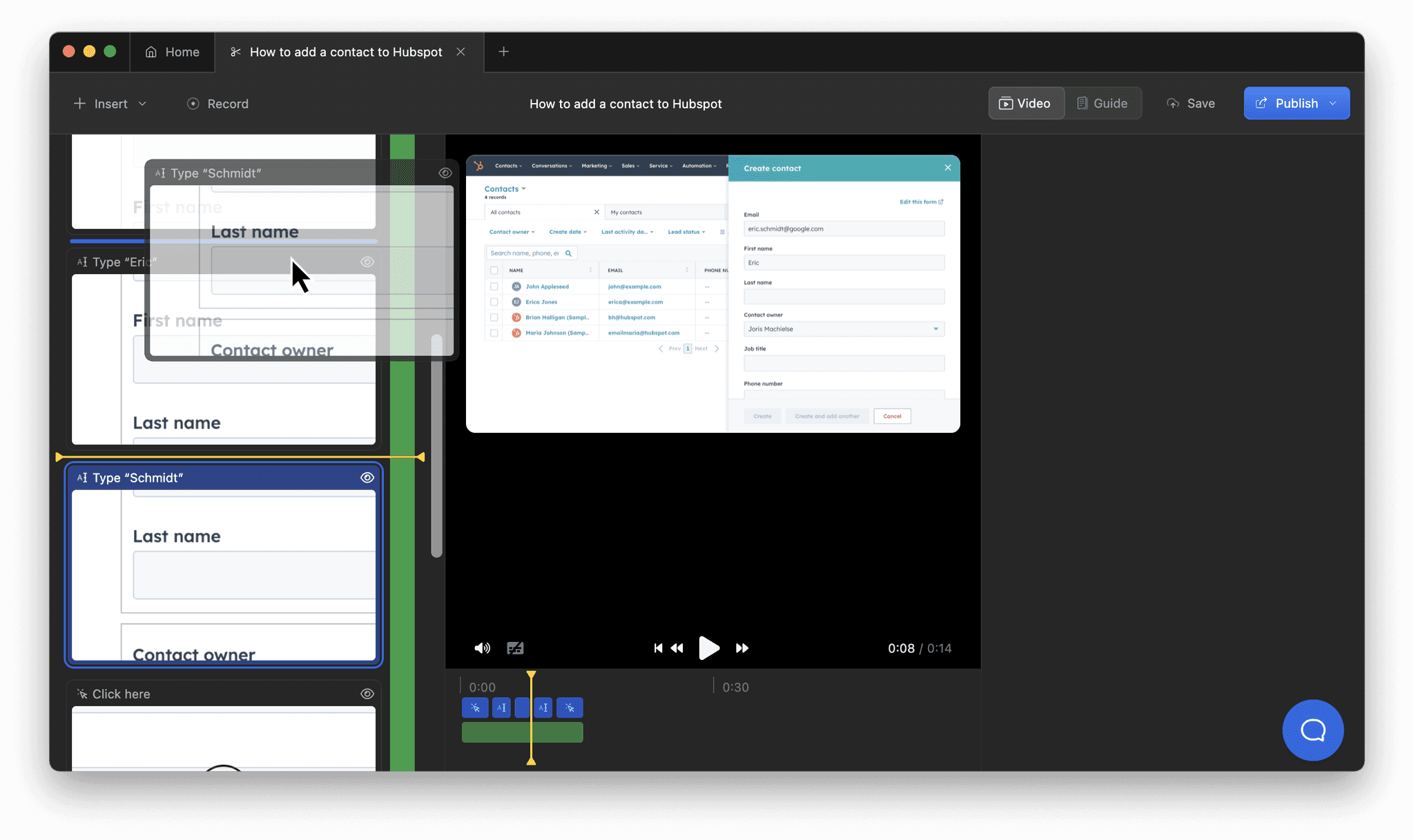Check the John Appleseed row checkbox in preview
Image resolution: width=1414 pixels, height=840 pixels.
(x=494, y=286)
